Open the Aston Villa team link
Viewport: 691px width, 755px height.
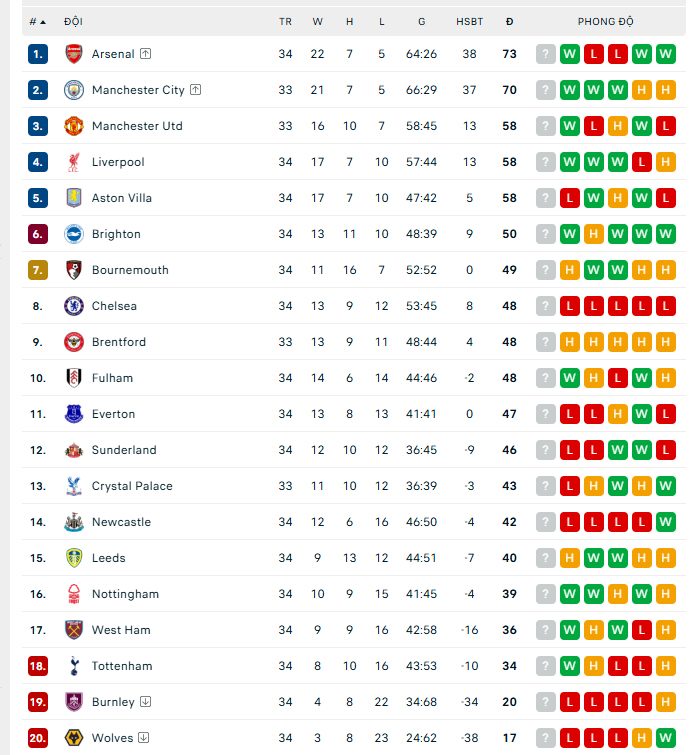[122, 198]
